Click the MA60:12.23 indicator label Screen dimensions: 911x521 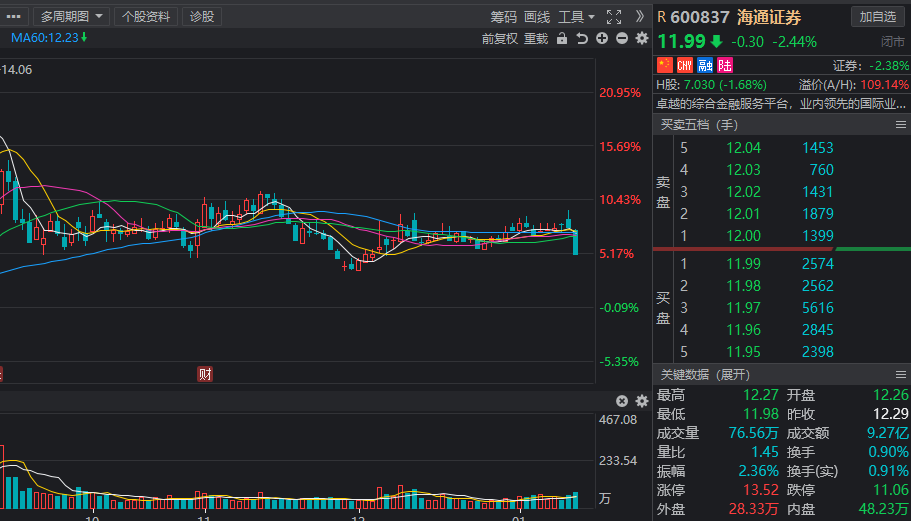tap(49, 38)
